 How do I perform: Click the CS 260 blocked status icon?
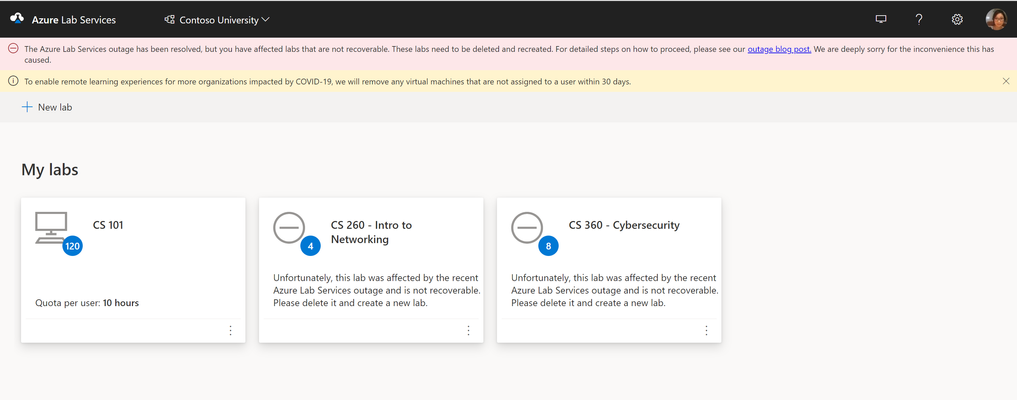289,228
